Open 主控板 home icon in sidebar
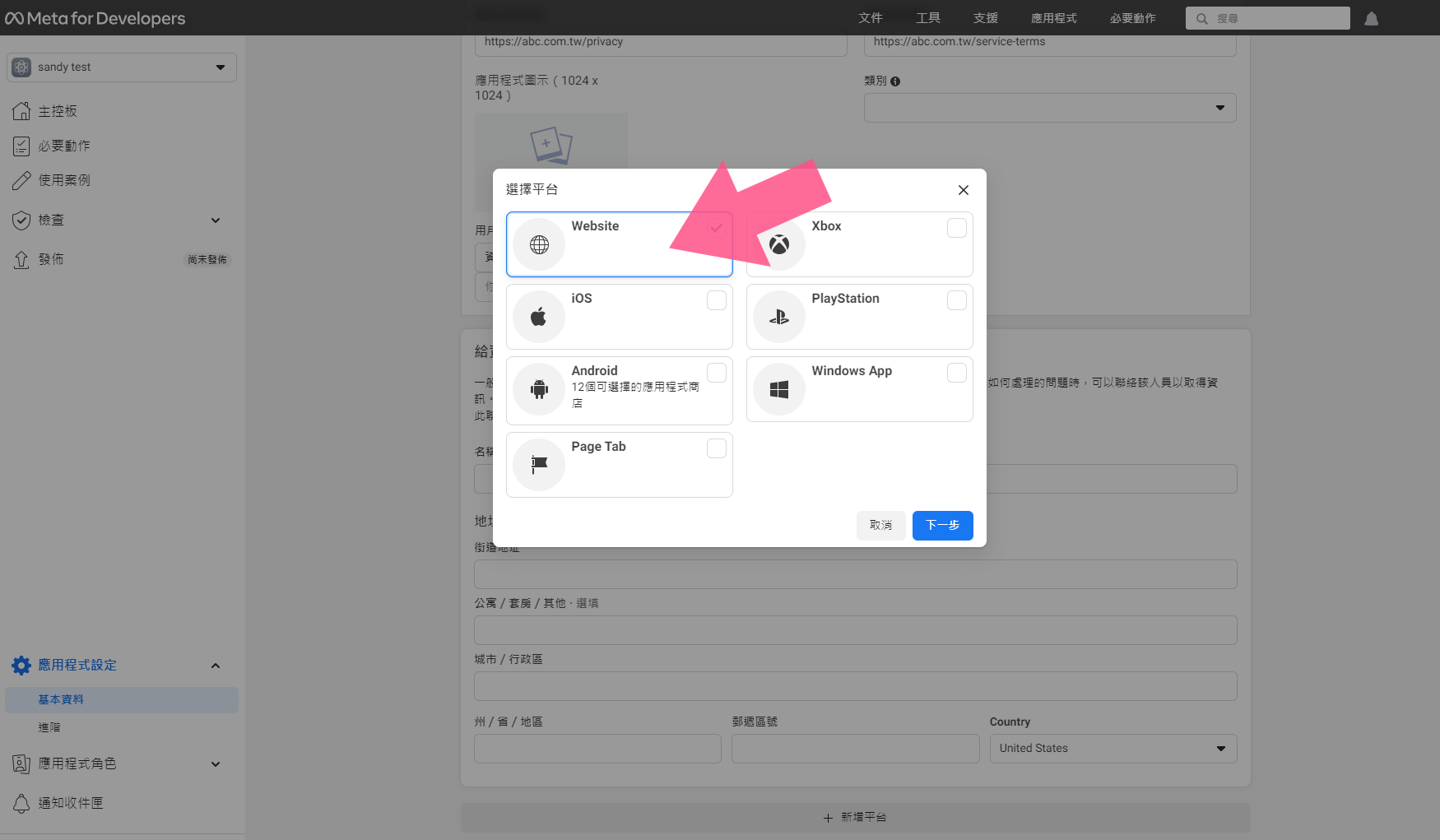The width and height of the screenshot is (1440, 840). coord(21,111)
